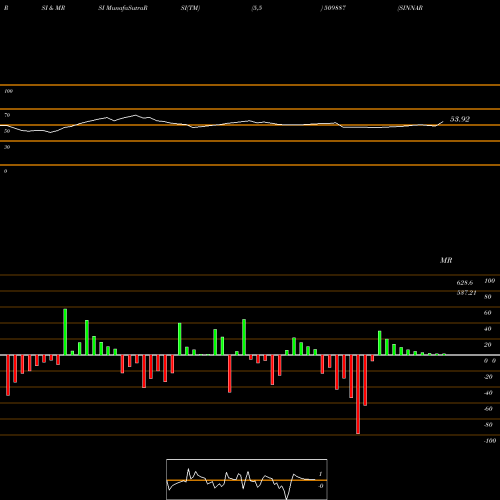Click the -60 label on right MR axis

[x=488, y=409]
